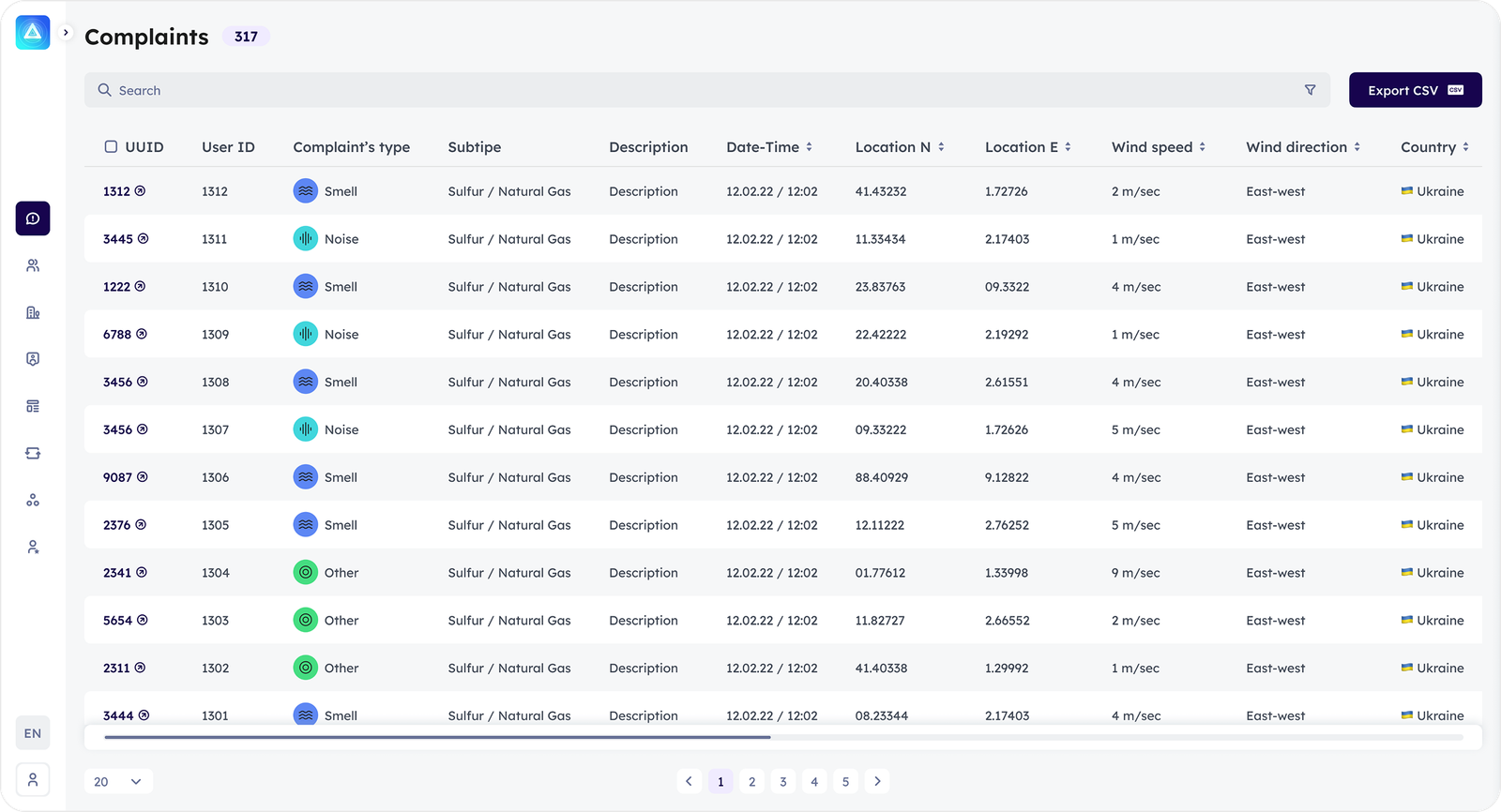This screenshot has height=812, width=1501.
Task: Toggle the select-all checkbox next to UUID
Action: [111, 147]
